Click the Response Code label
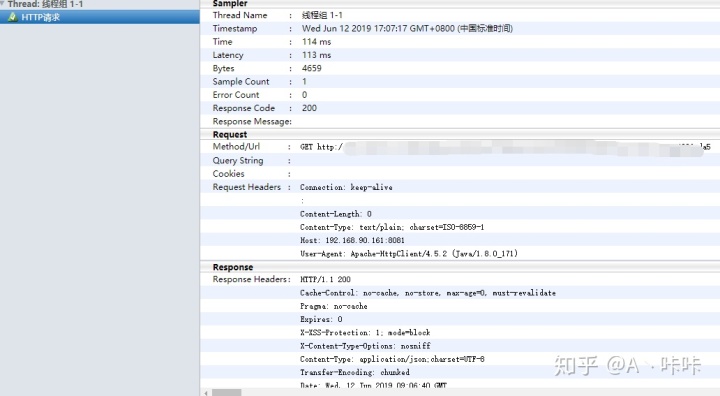This screenshot has width=720, height=396. [x=243, y=108]
